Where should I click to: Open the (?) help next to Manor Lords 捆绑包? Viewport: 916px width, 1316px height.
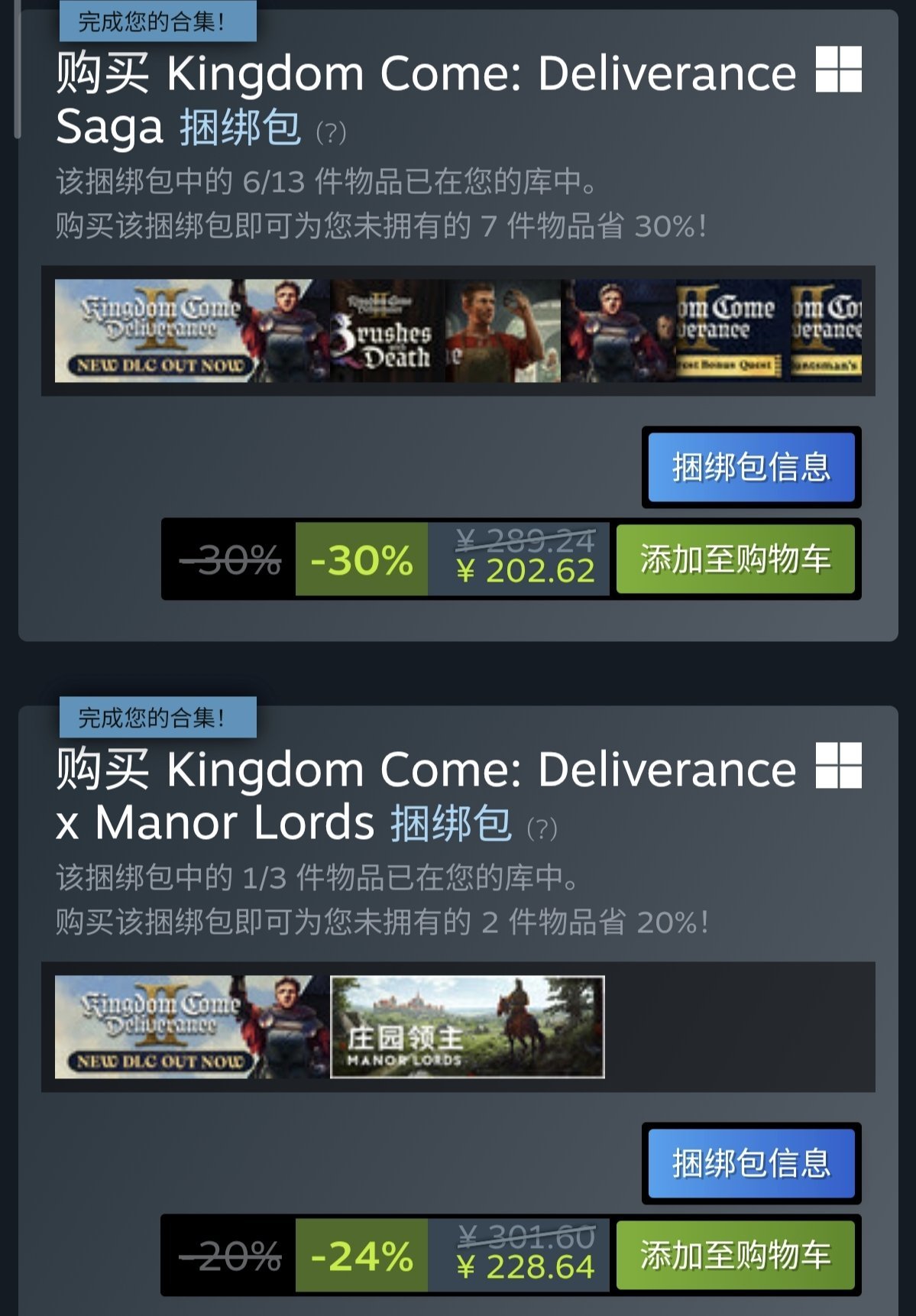click(x=542, y=828)
